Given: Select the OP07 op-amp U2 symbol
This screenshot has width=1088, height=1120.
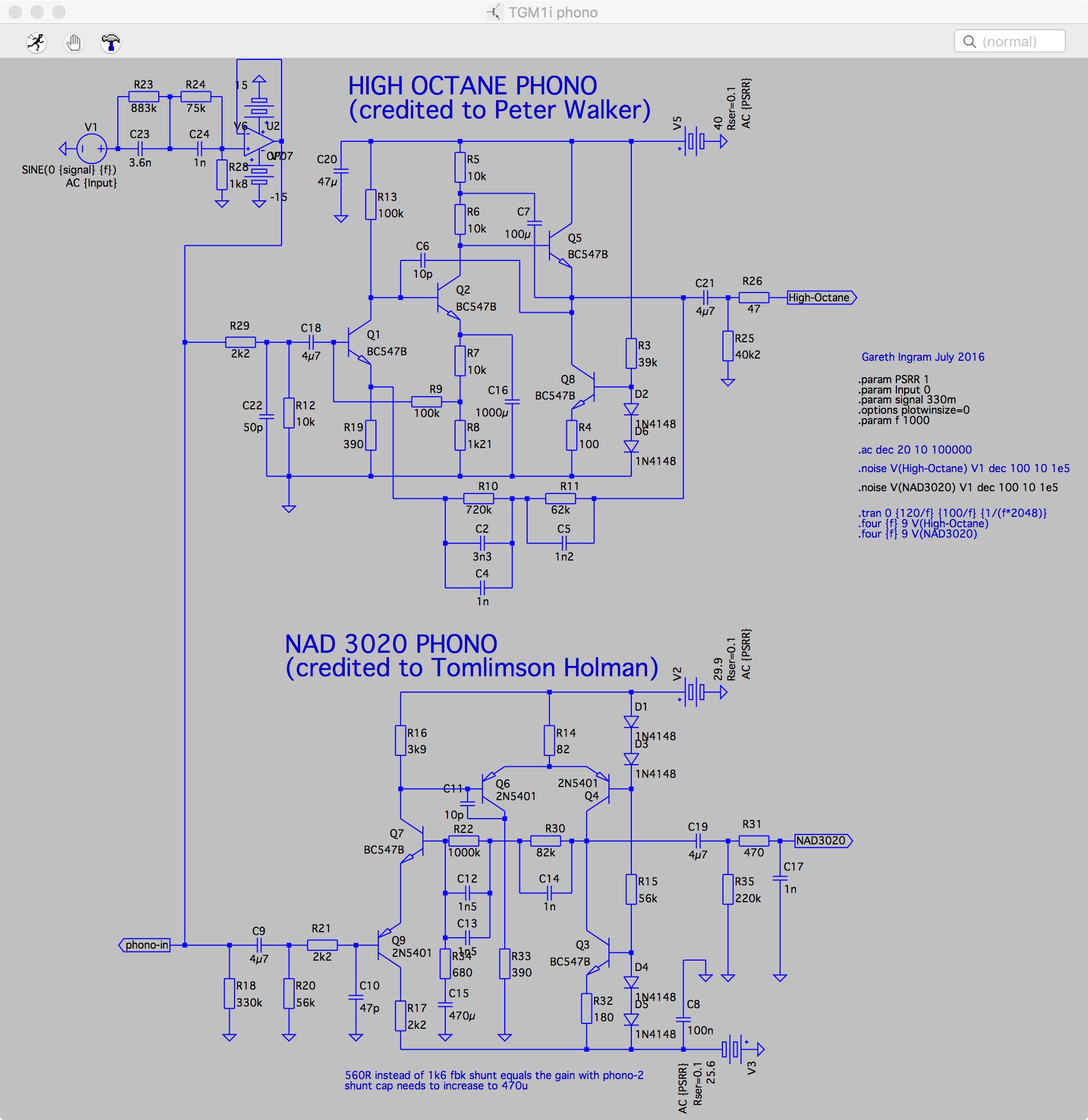Looking at the screenshot, I should click(259, 141).
